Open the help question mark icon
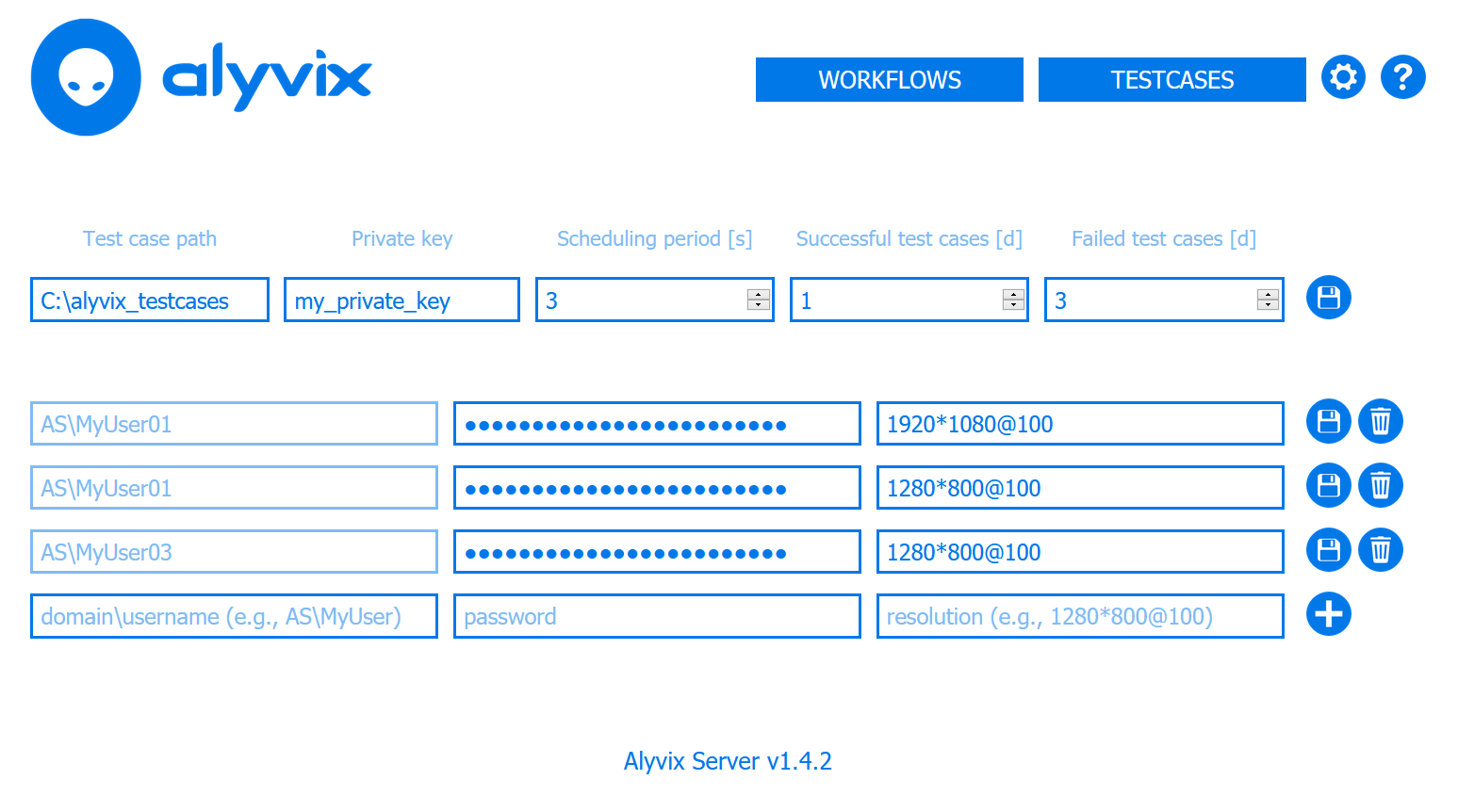Screen dimensions: 1458x812 click(x=1403, y=77)
